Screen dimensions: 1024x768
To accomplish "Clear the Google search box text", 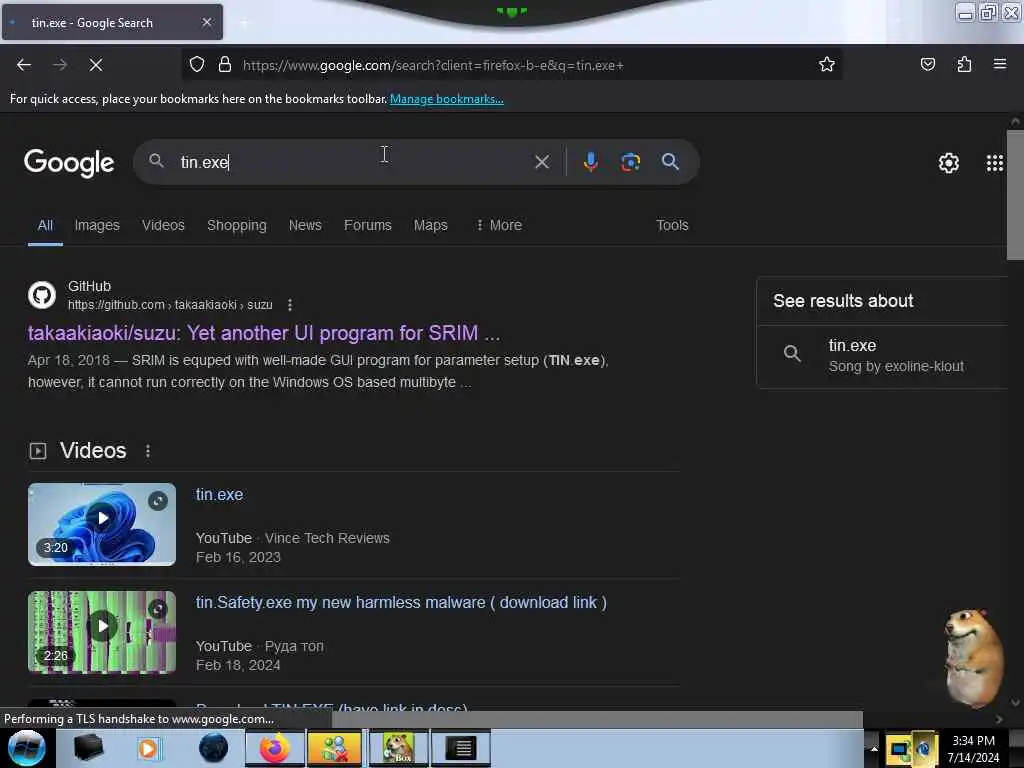I will (x=541, y=162).
